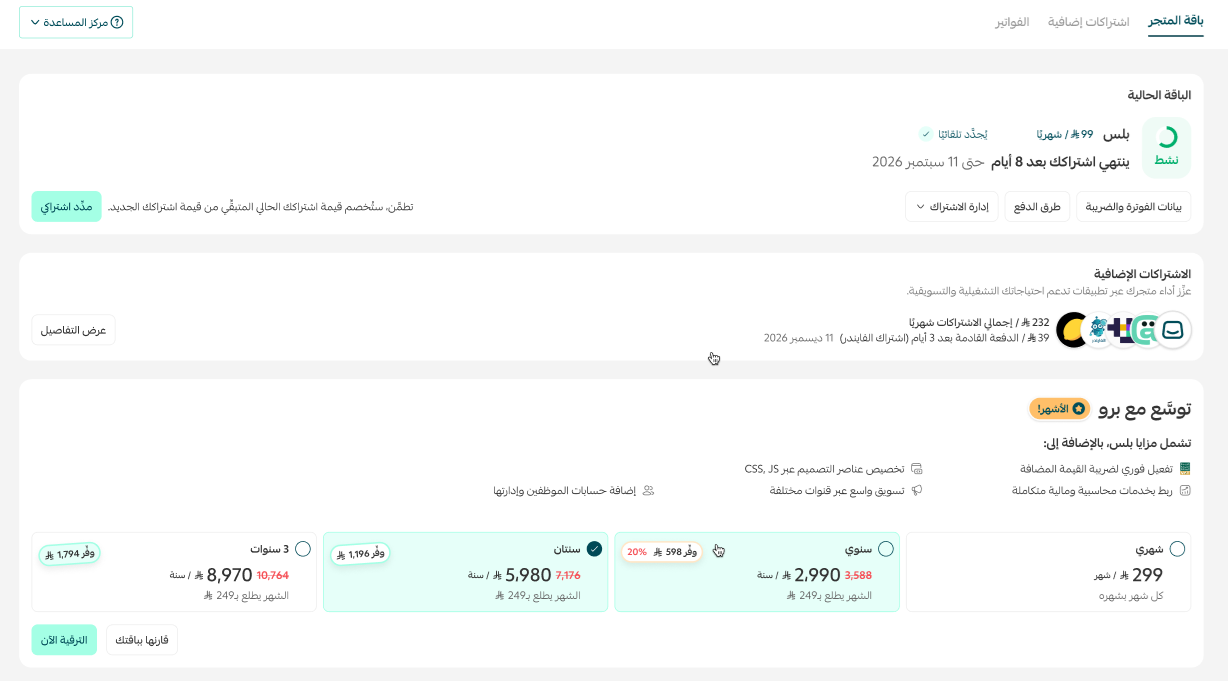Select the شهري monthly plan radio button
This screenshot has height=681, width=1228.
[1178, 548]
